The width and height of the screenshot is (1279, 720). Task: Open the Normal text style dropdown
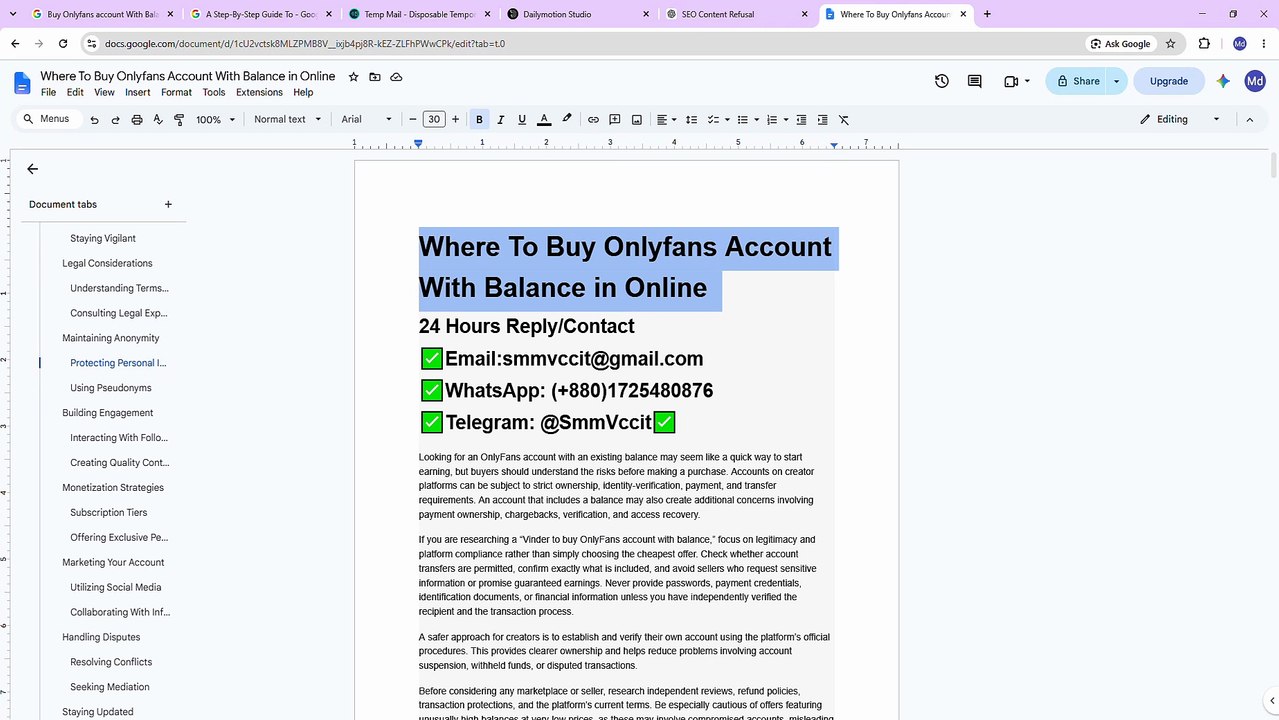pyautogui.click(x=288, y=119)
